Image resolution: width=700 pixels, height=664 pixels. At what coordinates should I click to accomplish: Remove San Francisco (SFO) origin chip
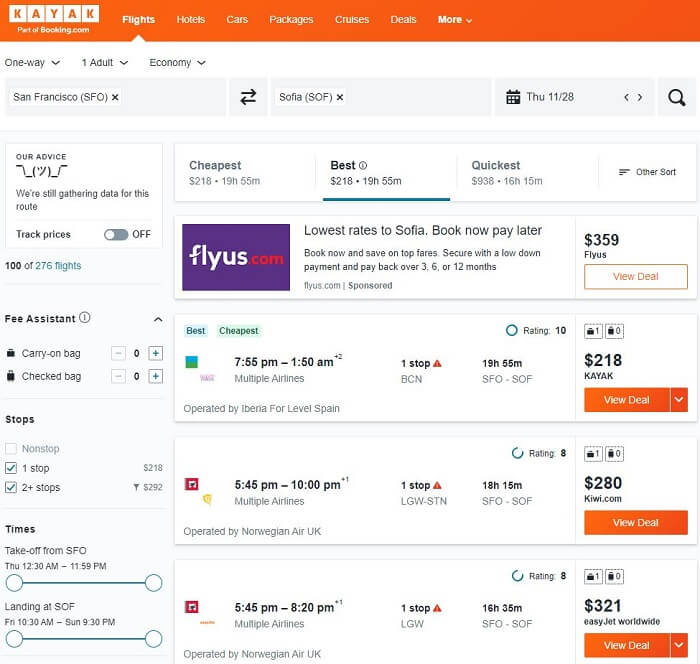pyautogui.click(x=115, y=97)
